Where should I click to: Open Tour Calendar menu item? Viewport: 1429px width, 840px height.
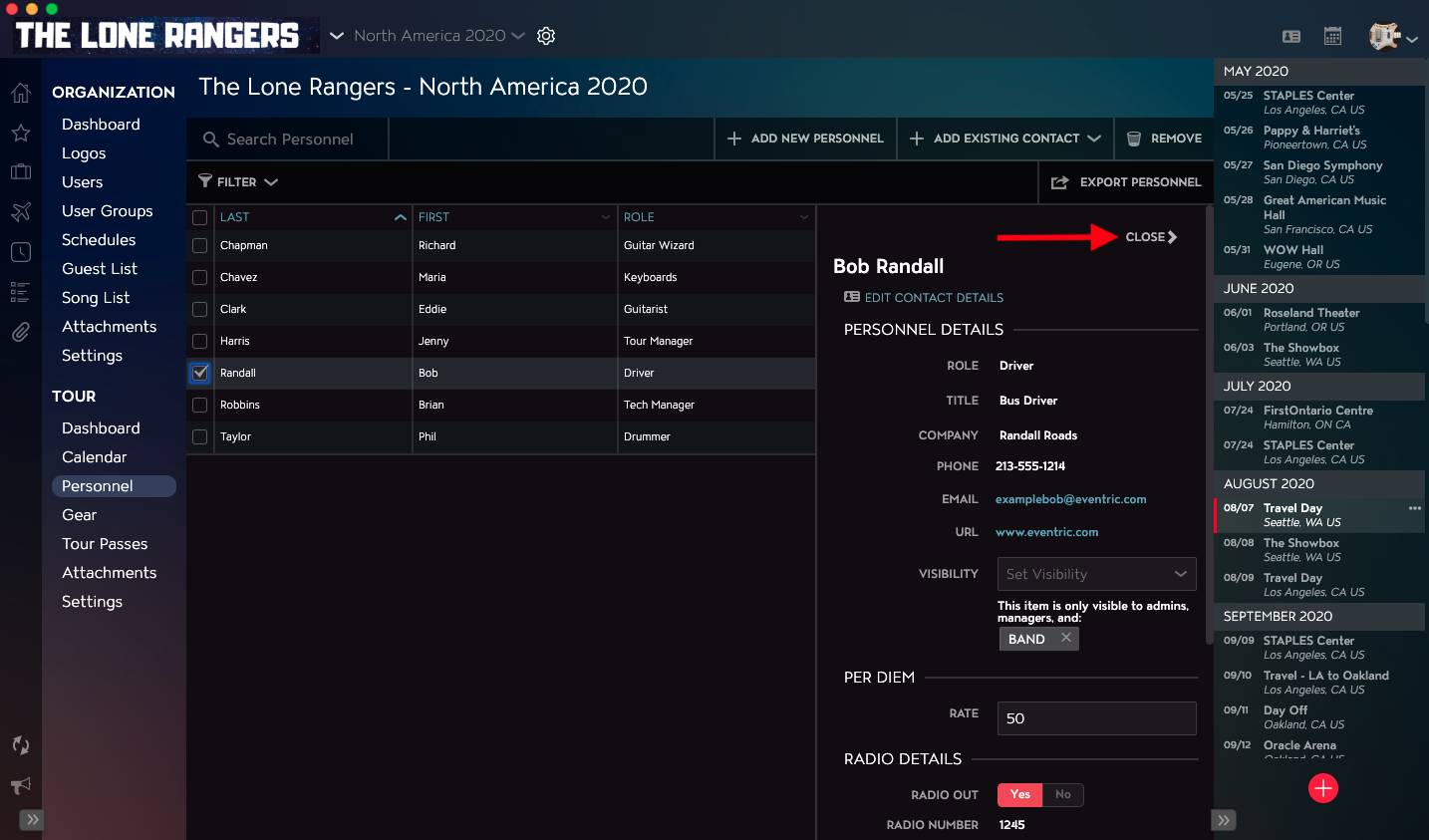(95, 457)
